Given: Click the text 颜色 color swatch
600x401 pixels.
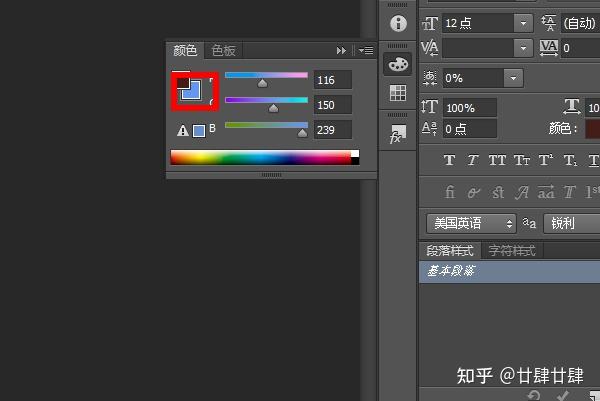Looking at the screenshot, I should click(x=593, y=129).
